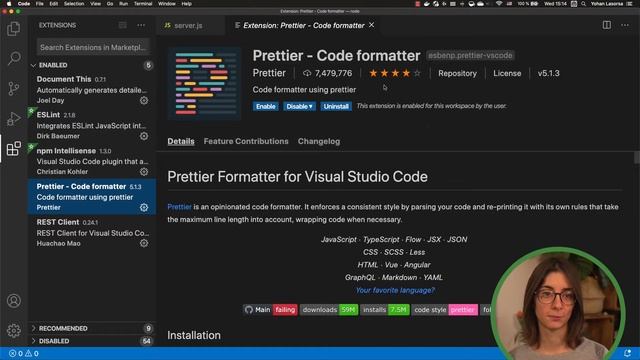Open Extensions panel more actions menu

141,25
